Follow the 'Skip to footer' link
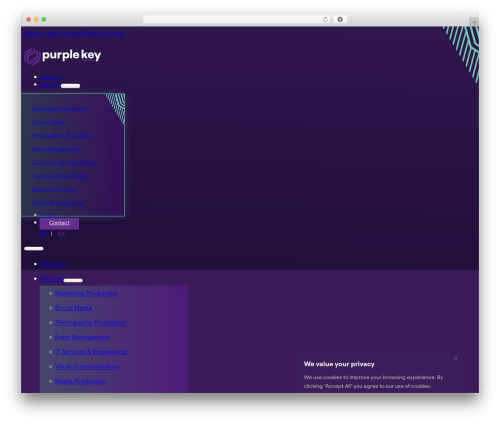 [105, 33]
